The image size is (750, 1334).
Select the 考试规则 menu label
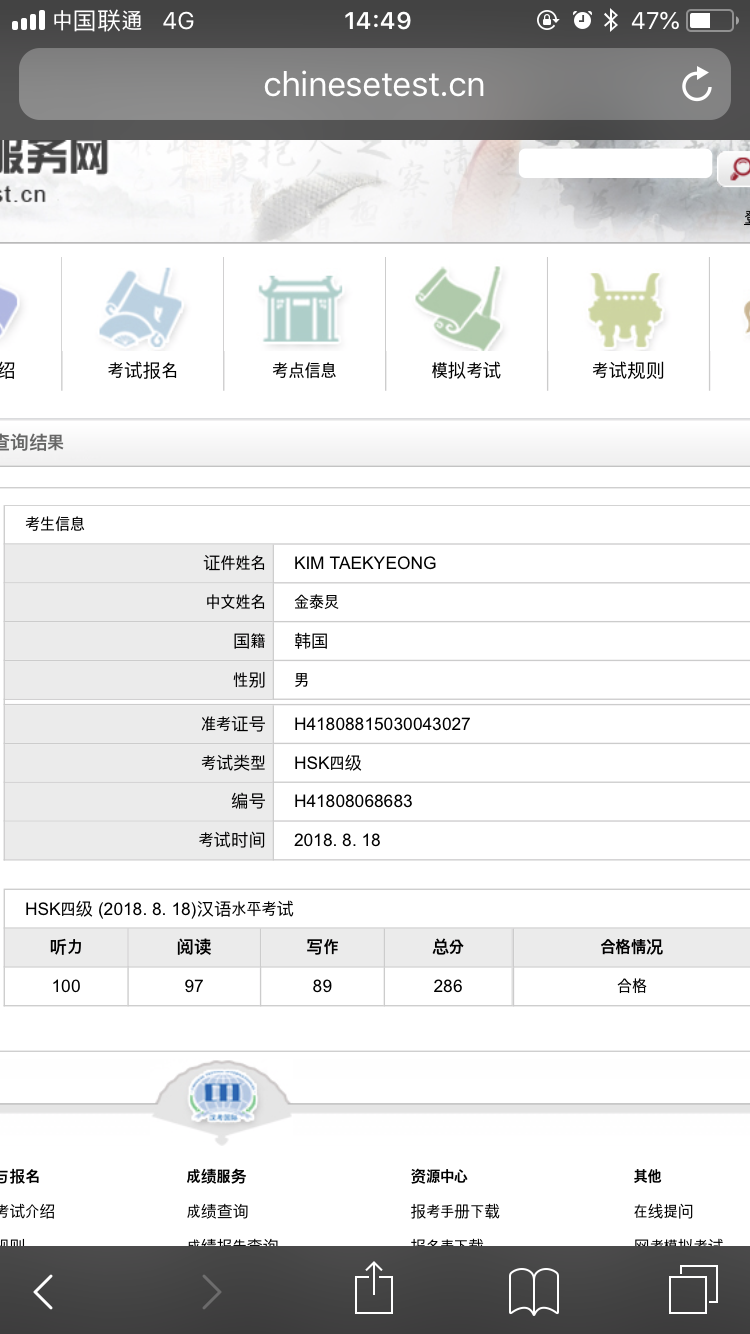click(x=628, y=371)
